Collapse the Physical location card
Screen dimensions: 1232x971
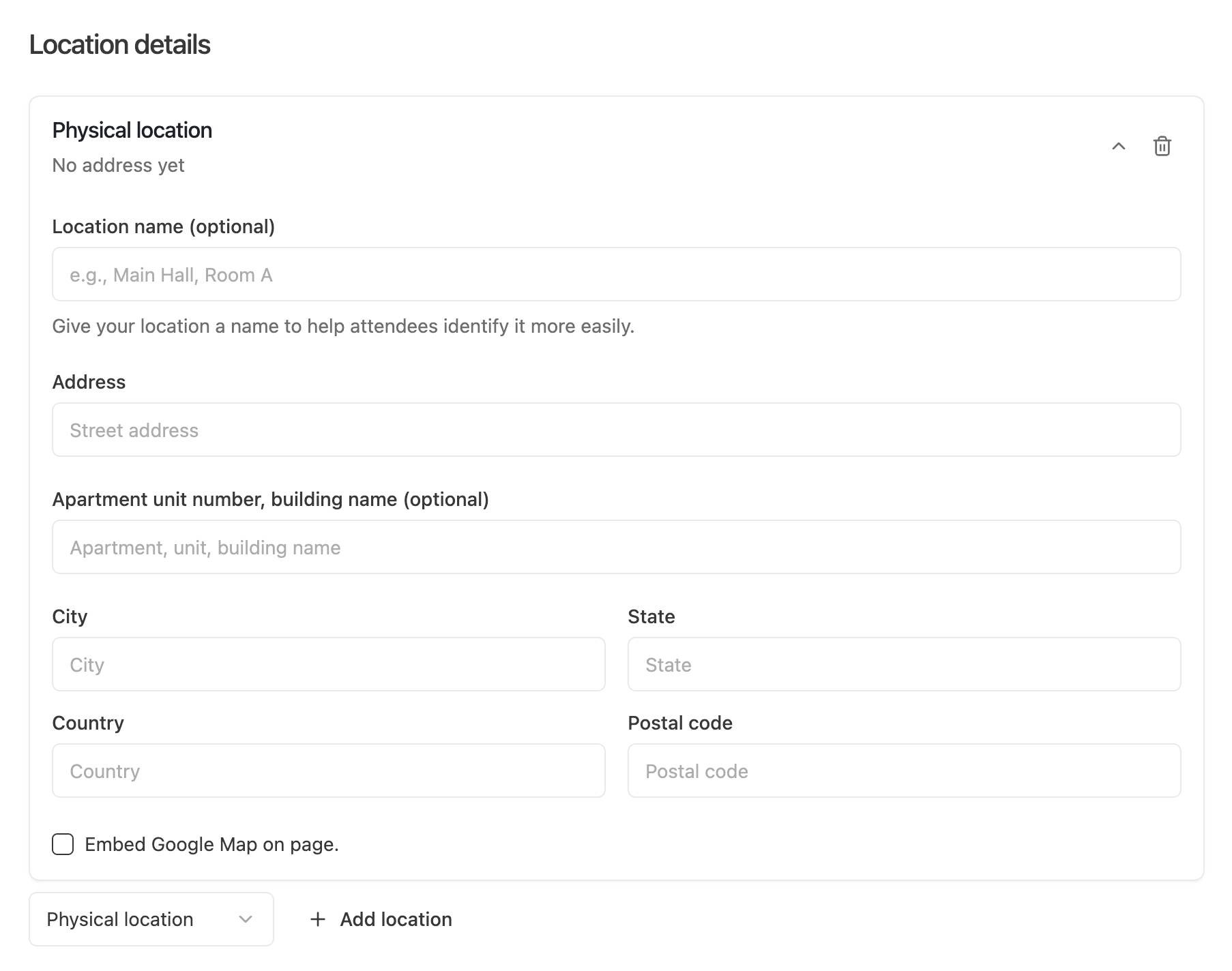1118,147
